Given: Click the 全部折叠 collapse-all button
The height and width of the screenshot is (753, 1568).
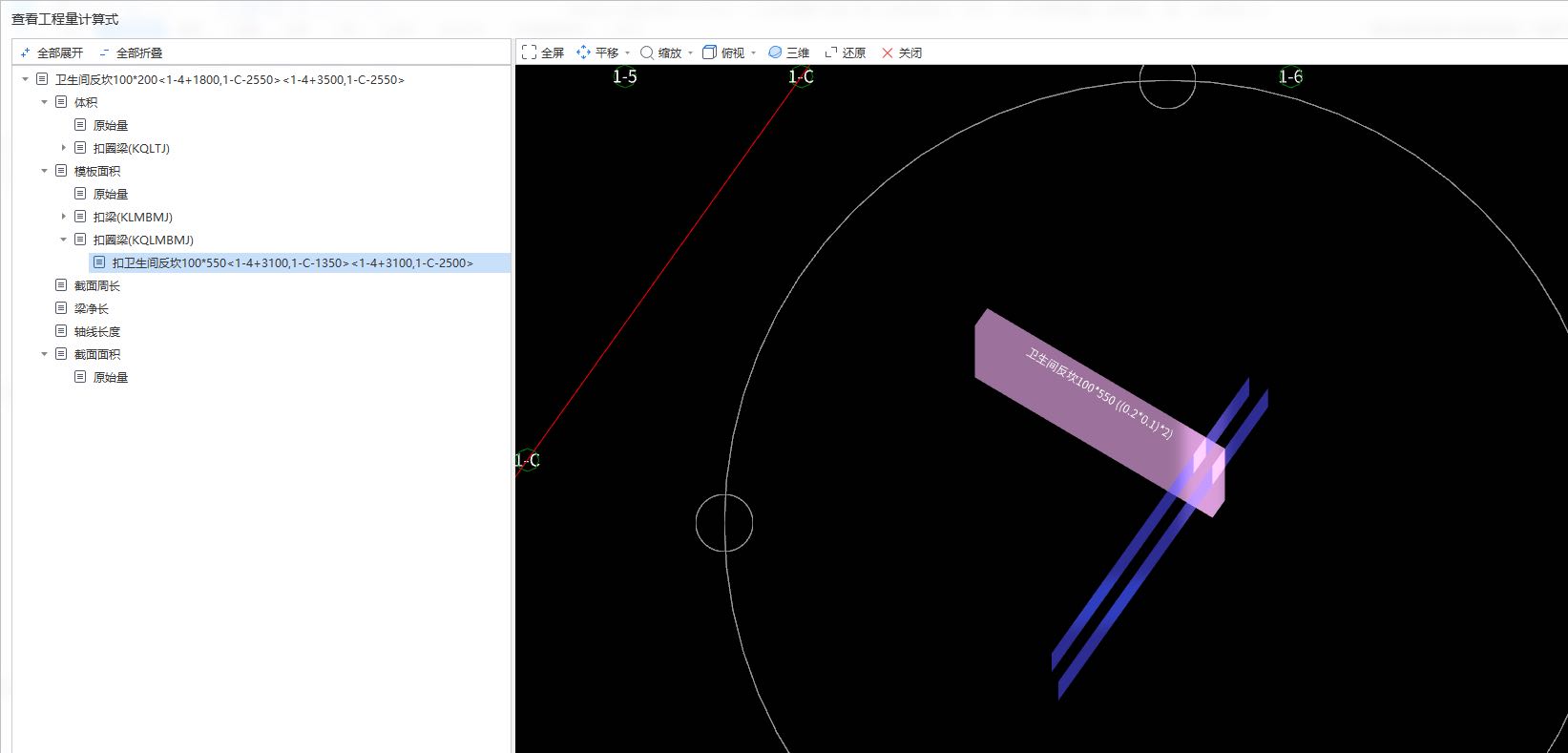Looking at the screenshot, I should pos(131,52).
